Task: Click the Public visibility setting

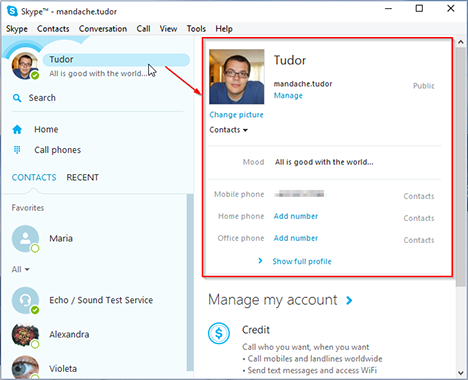Action: click(424, 86)
